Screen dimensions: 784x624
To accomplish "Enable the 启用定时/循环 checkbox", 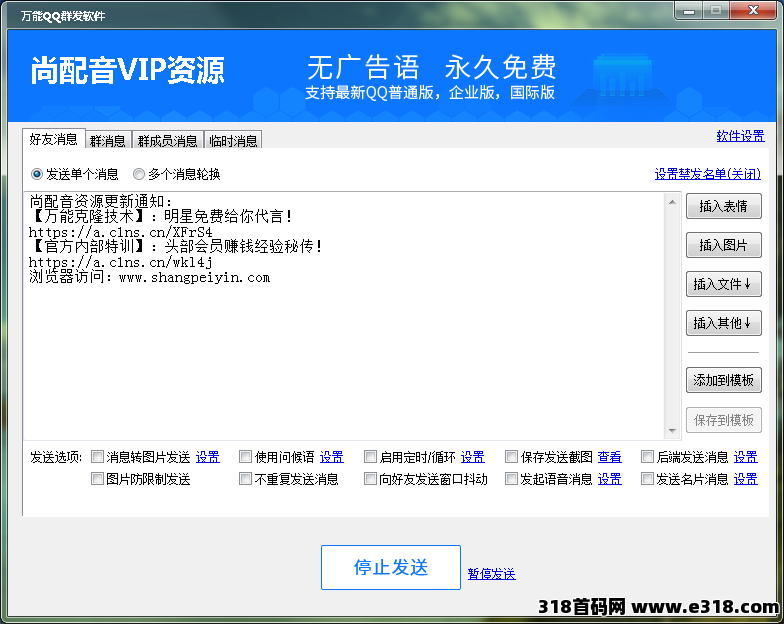I will click(x=370, y=456).
